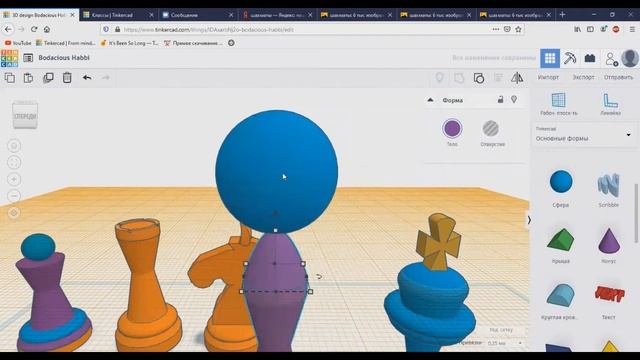Viewport: 640px width, 360px height.
Task: Open the Blocks pickaxe view
Action: 570,58
